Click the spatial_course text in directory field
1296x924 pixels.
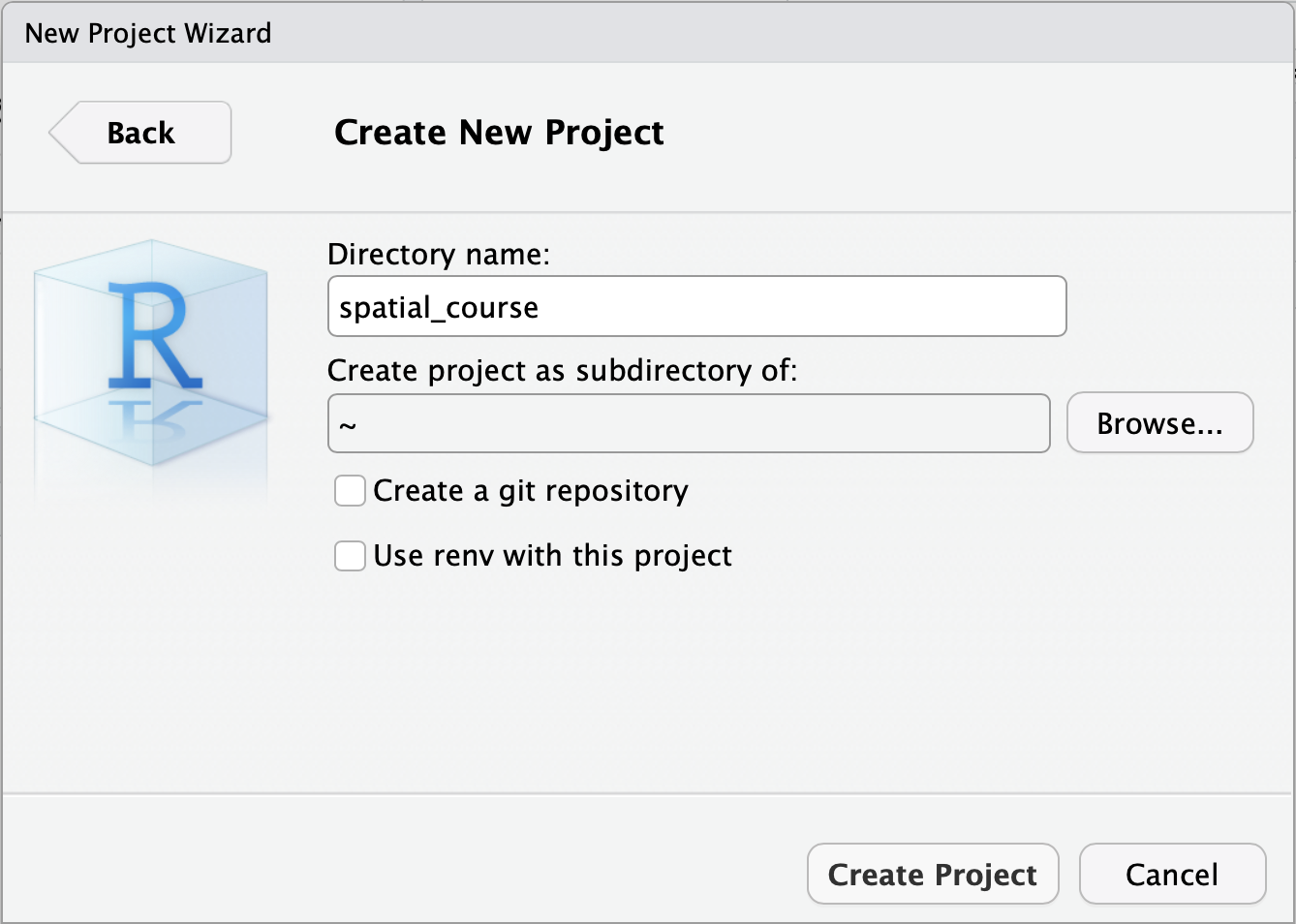pyautogui.click(x=439, y=308)
